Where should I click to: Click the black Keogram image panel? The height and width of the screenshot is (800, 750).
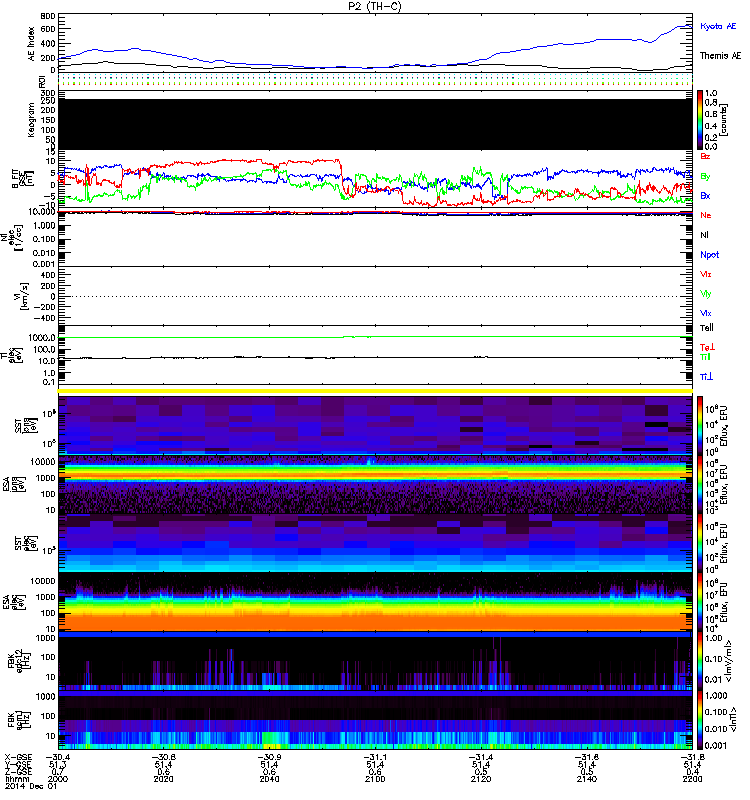pos(375,124)
